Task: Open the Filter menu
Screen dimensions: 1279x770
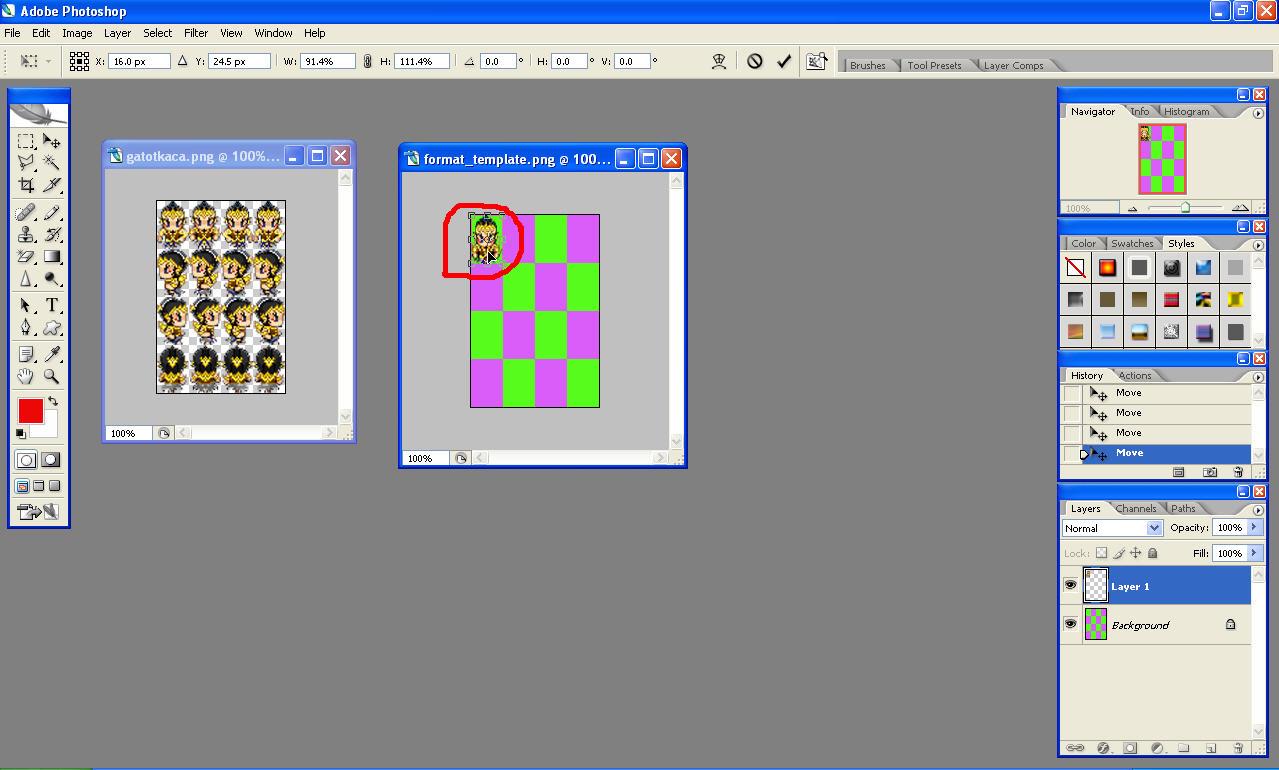Action: pyautogui.click(x=196, y=33)
